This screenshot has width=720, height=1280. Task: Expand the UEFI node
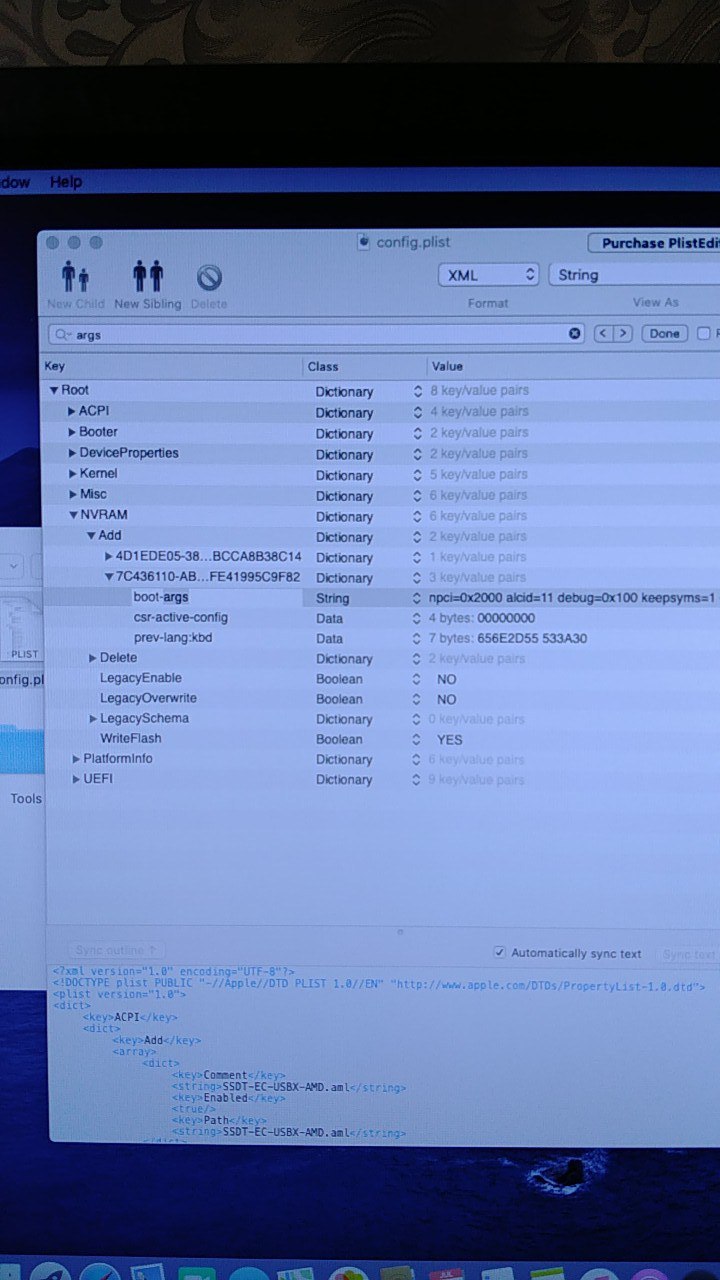pyautogui.click(x=76, y=779)
